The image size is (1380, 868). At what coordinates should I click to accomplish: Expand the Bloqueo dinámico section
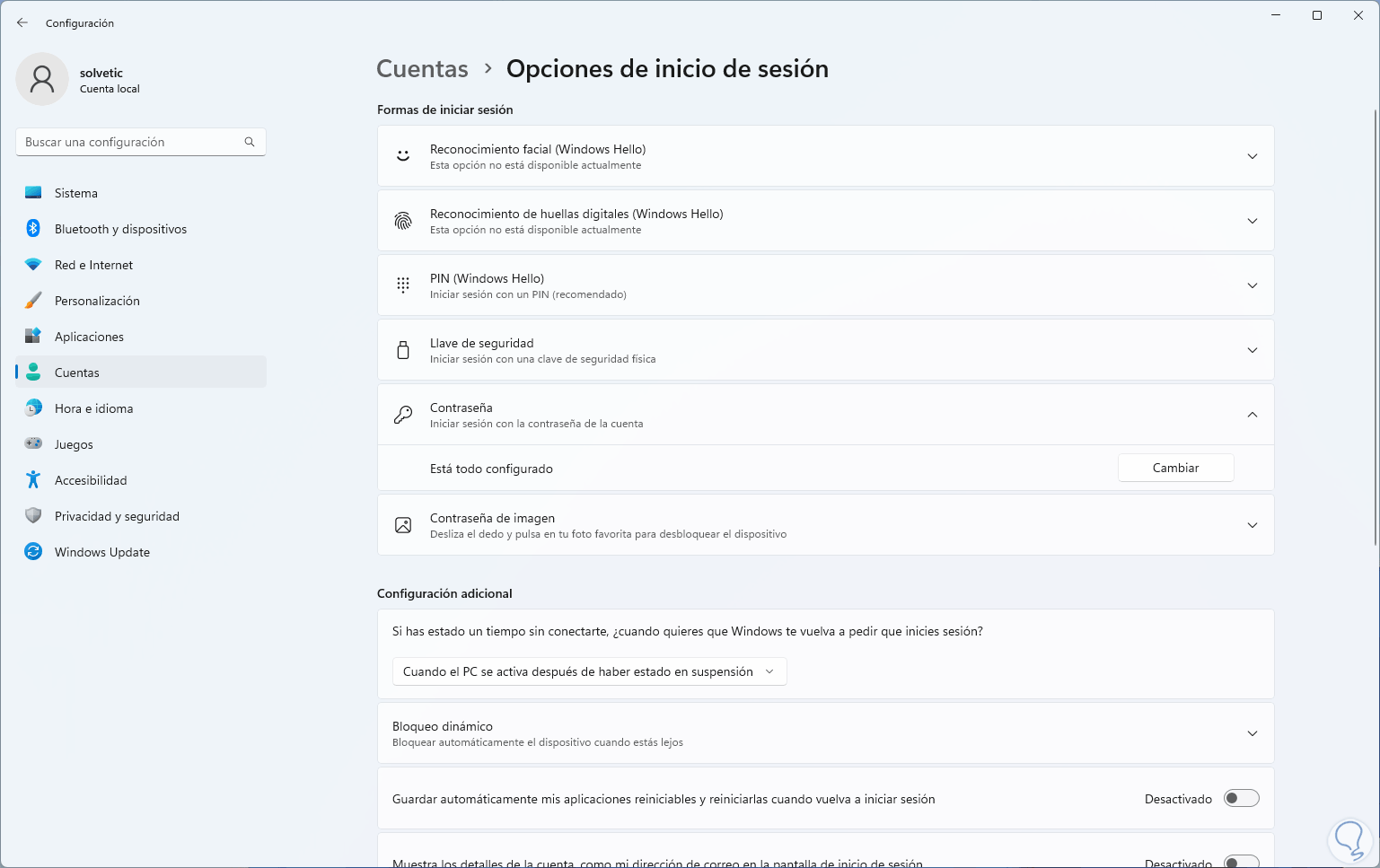point(1252,733)
